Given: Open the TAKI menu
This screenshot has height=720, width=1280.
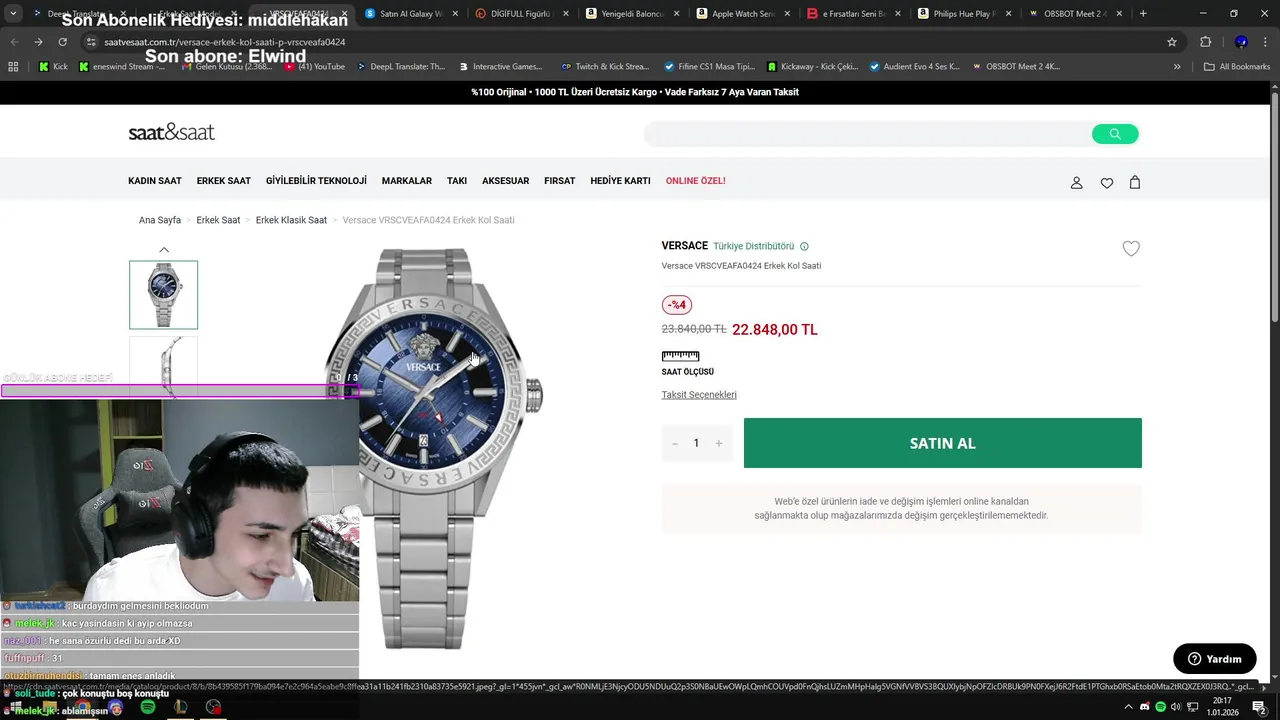Looking at the screenshot, I should (457, 181).
